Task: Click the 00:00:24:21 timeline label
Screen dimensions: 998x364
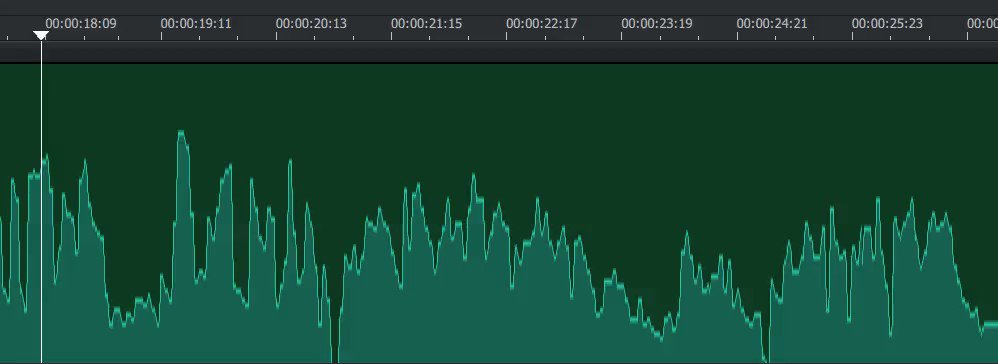Action: point(772,24)
